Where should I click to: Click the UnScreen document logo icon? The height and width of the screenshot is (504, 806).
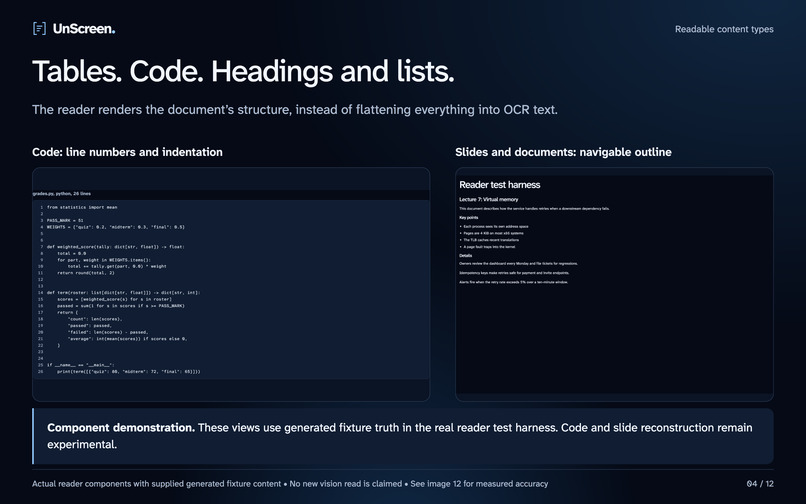click(39, 29)
